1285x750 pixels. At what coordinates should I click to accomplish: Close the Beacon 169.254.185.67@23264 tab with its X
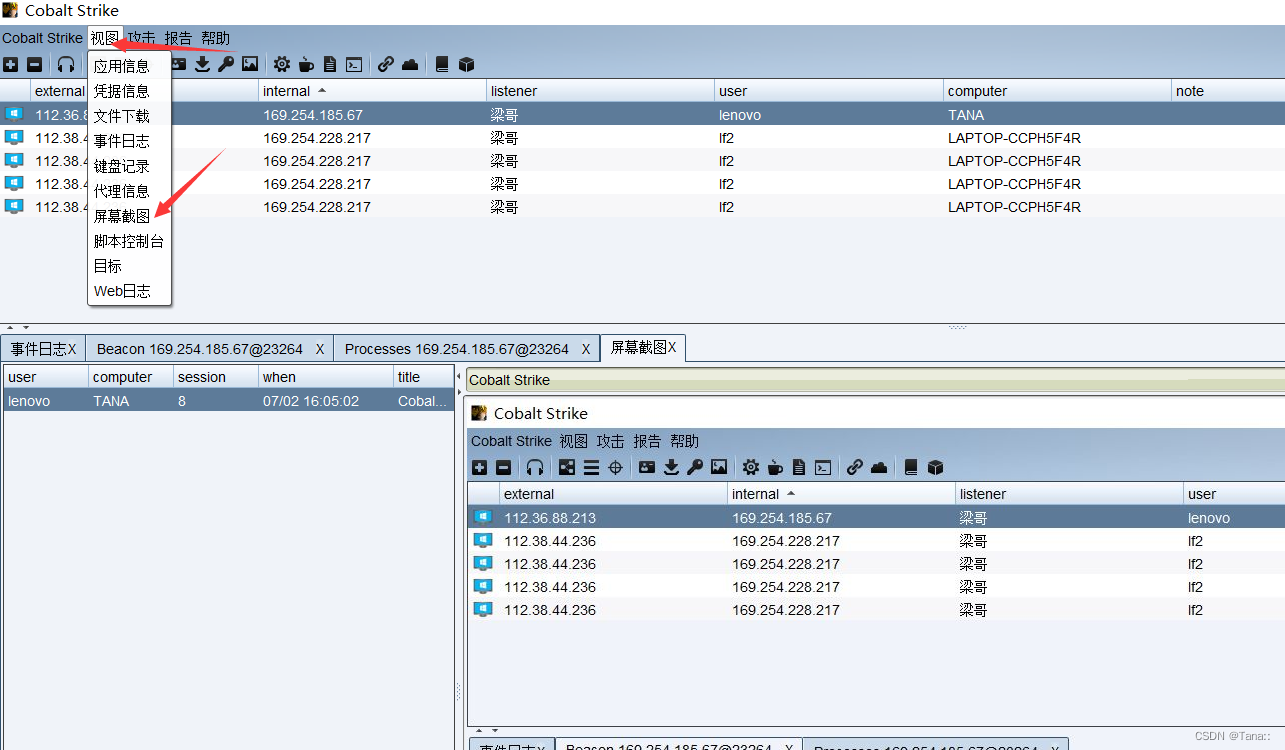(x=320, y=349)
